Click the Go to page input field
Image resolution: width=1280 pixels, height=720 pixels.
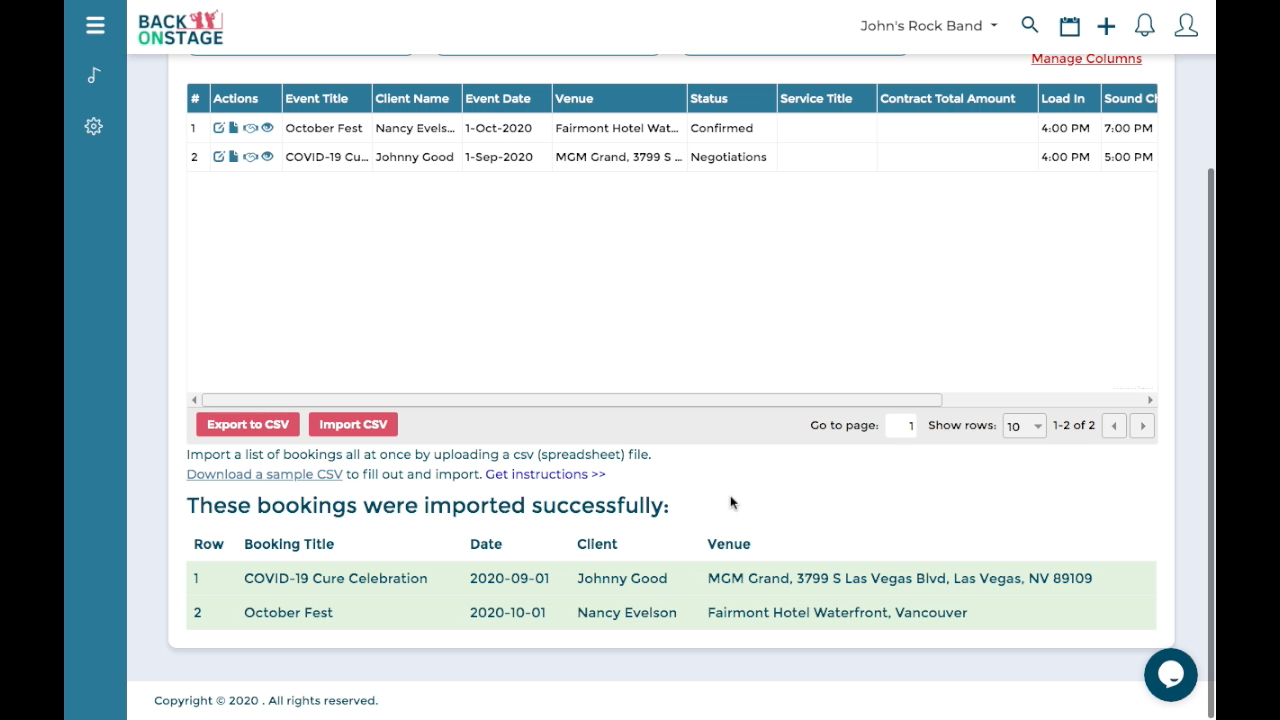[x=901, y=426]
